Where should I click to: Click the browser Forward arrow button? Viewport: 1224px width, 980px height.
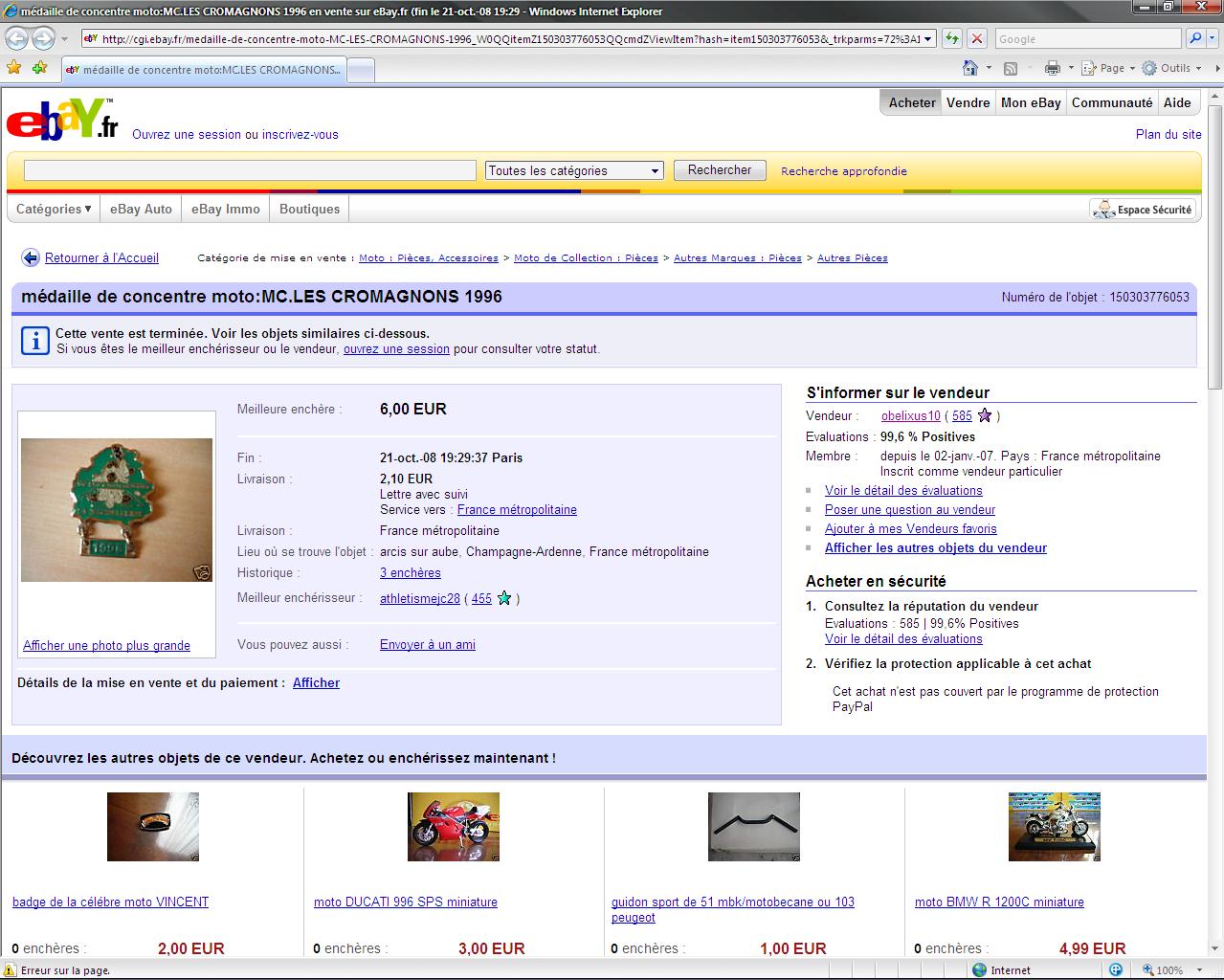click(x=43, y=39)
